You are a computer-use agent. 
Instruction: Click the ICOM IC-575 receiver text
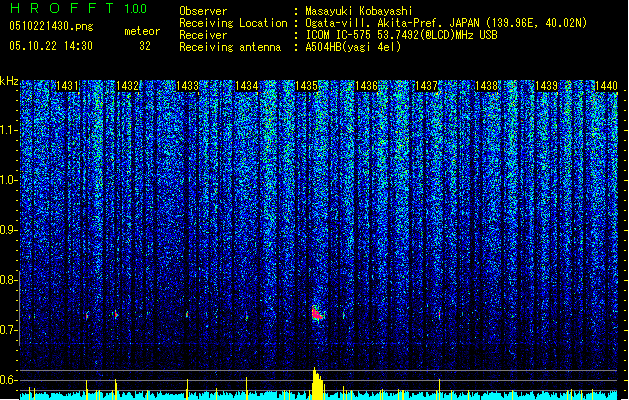pyautogui.click(x=401, y=35)
